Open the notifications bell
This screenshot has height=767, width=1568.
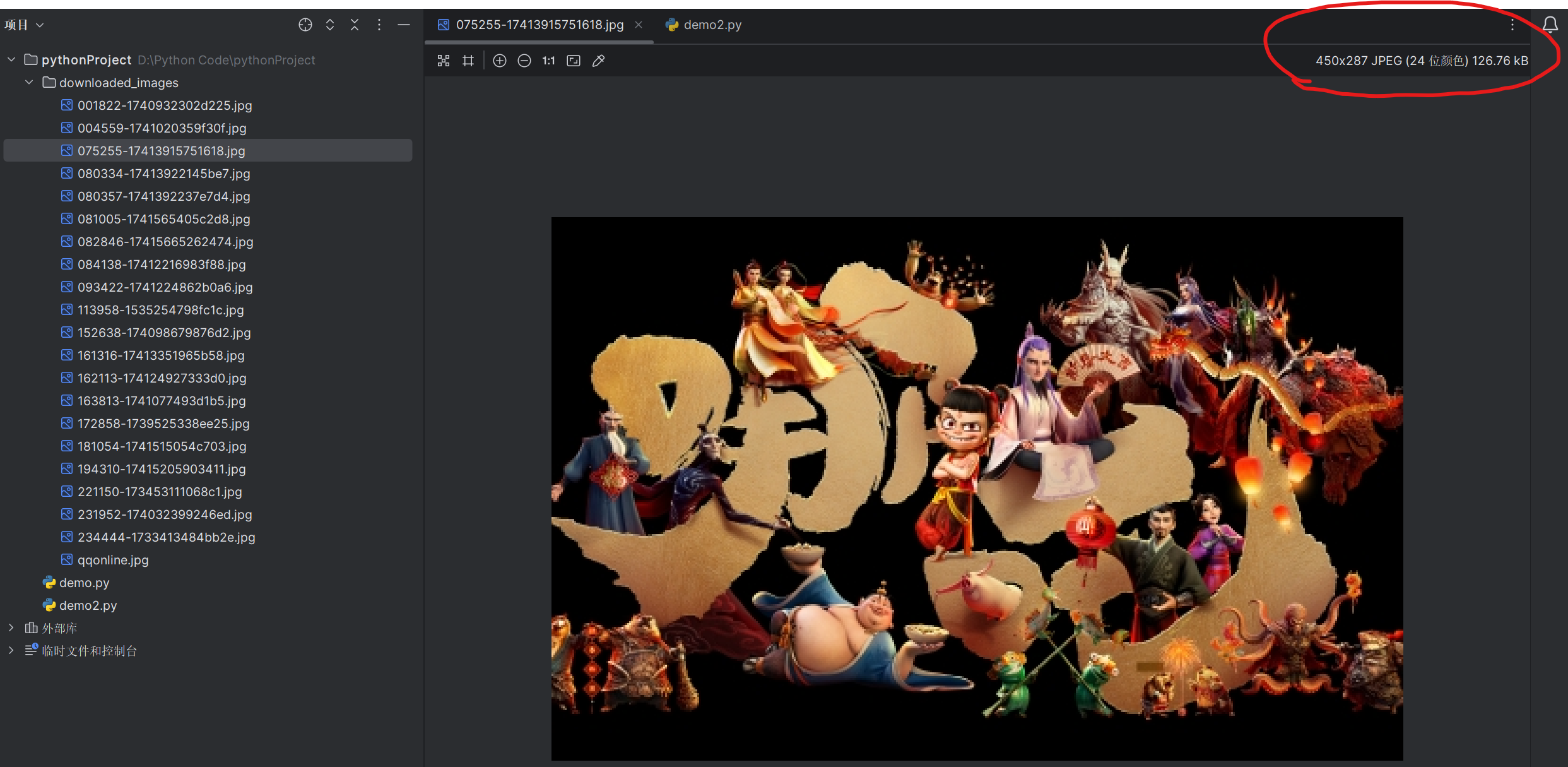pos(1550,25)
